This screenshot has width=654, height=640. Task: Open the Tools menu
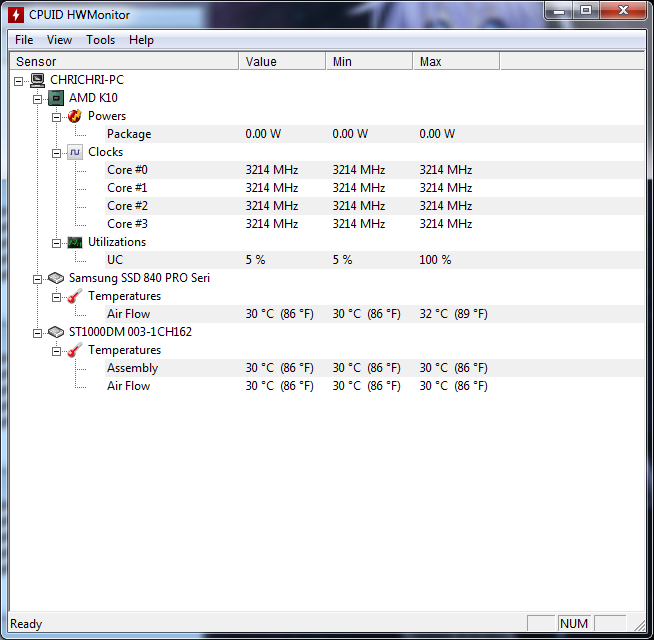(x=101, y=40)
